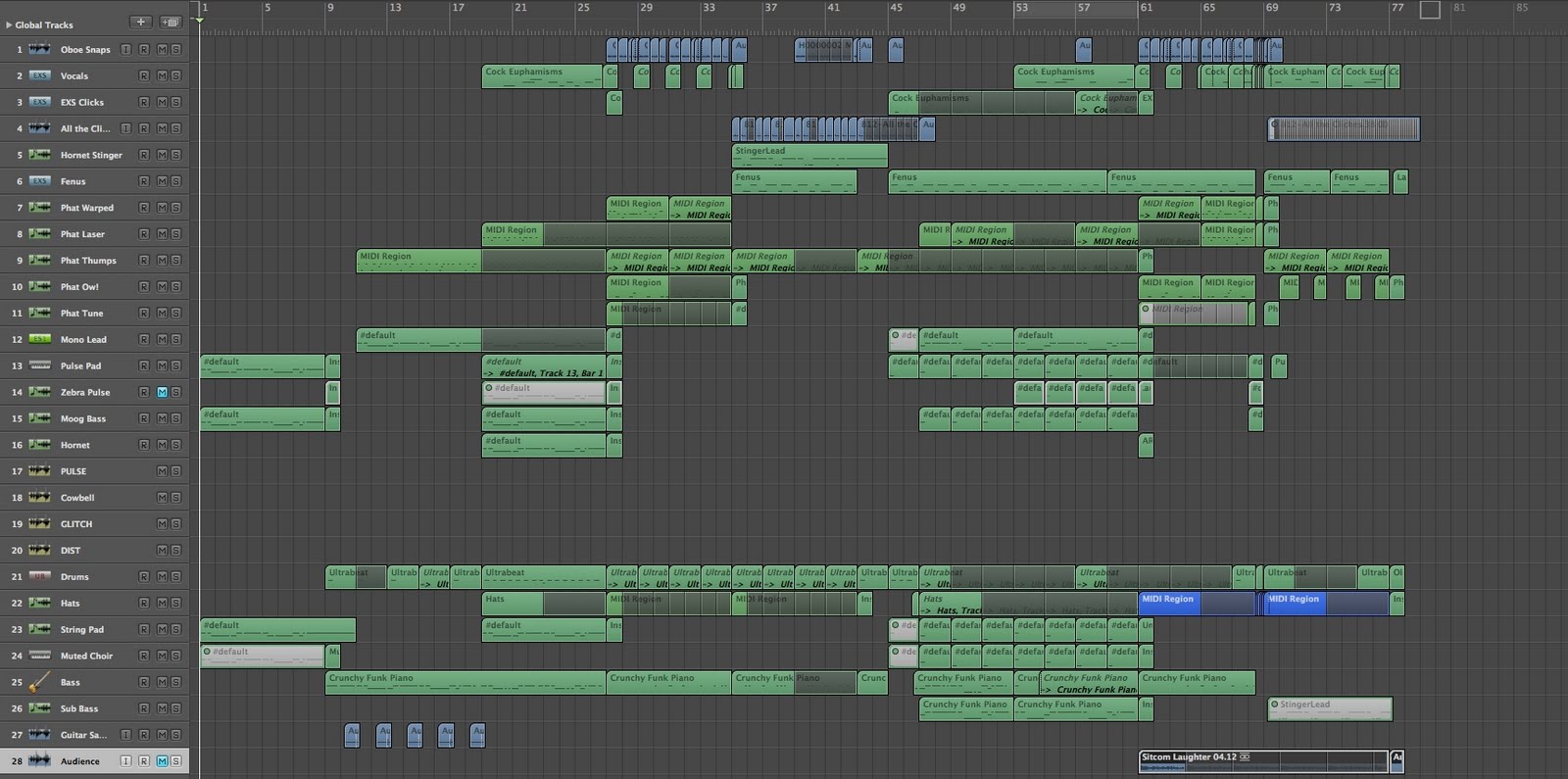Select the Audience track waveform icon
The height and width of the screenshot is (779, 1568).
point(39,760)
